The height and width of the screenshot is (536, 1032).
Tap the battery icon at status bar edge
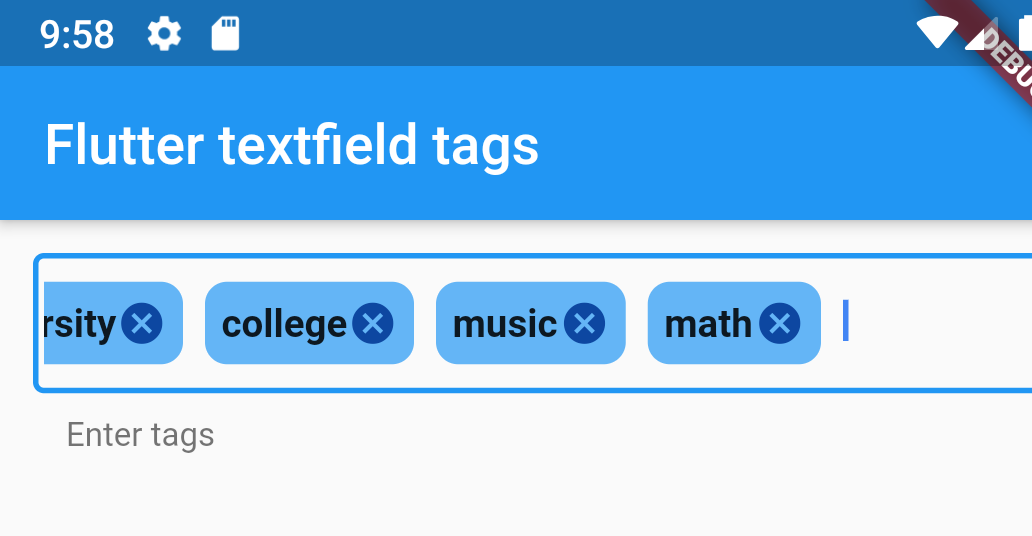[1025, 33]
